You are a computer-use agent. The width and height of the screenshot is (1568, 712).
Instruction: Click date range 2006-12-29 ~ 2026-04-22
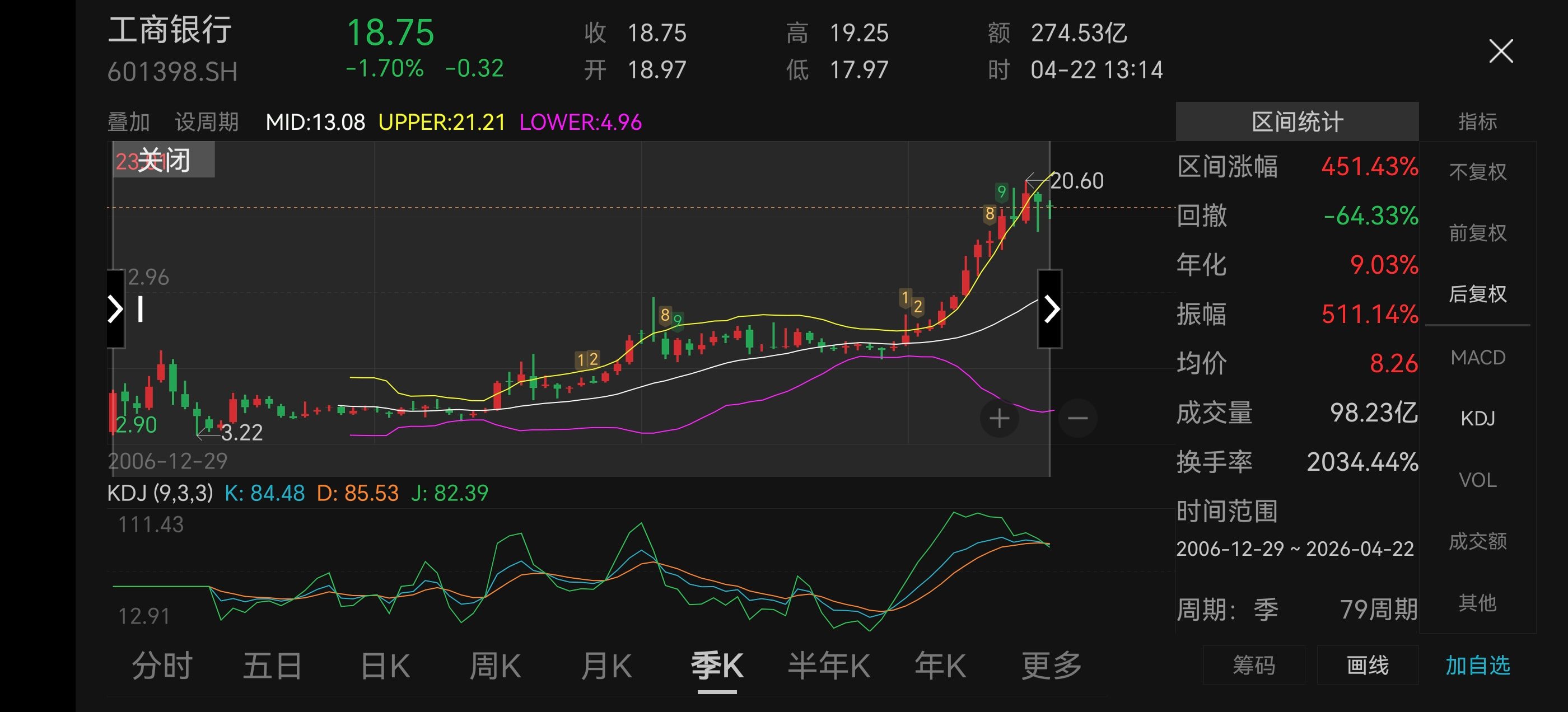[1295, 549]
